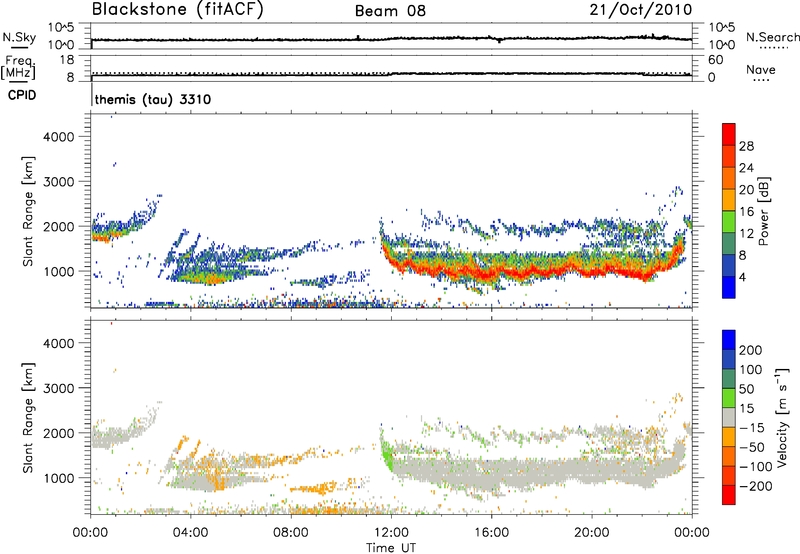Viewport: 800px width, 554px height.
Task: Click the 'Nave' legend label
Action: tap(761, 69)
